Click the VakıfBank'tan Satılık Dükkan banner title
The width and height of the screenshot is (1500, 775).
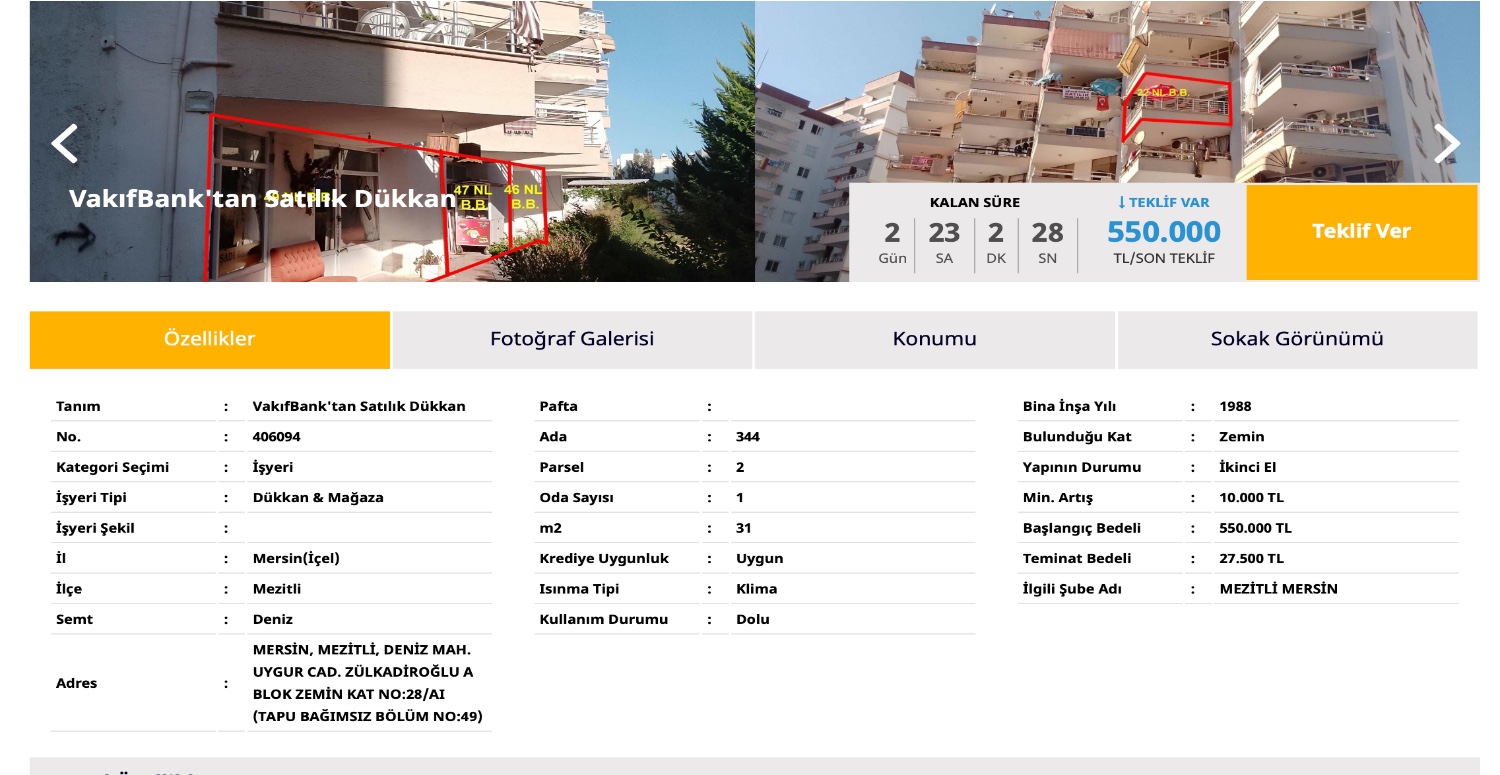pos(262,199)
